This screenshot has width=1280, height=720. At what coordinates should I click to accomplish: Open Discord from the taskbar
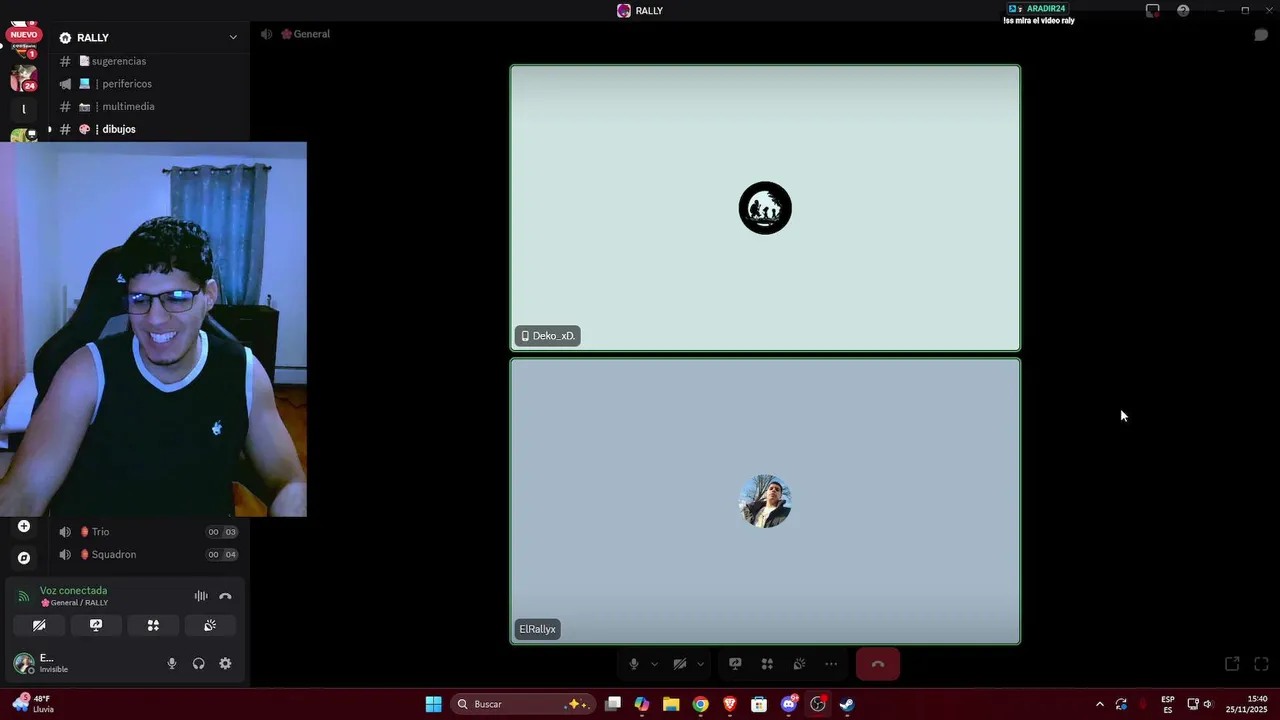[789, 704]
